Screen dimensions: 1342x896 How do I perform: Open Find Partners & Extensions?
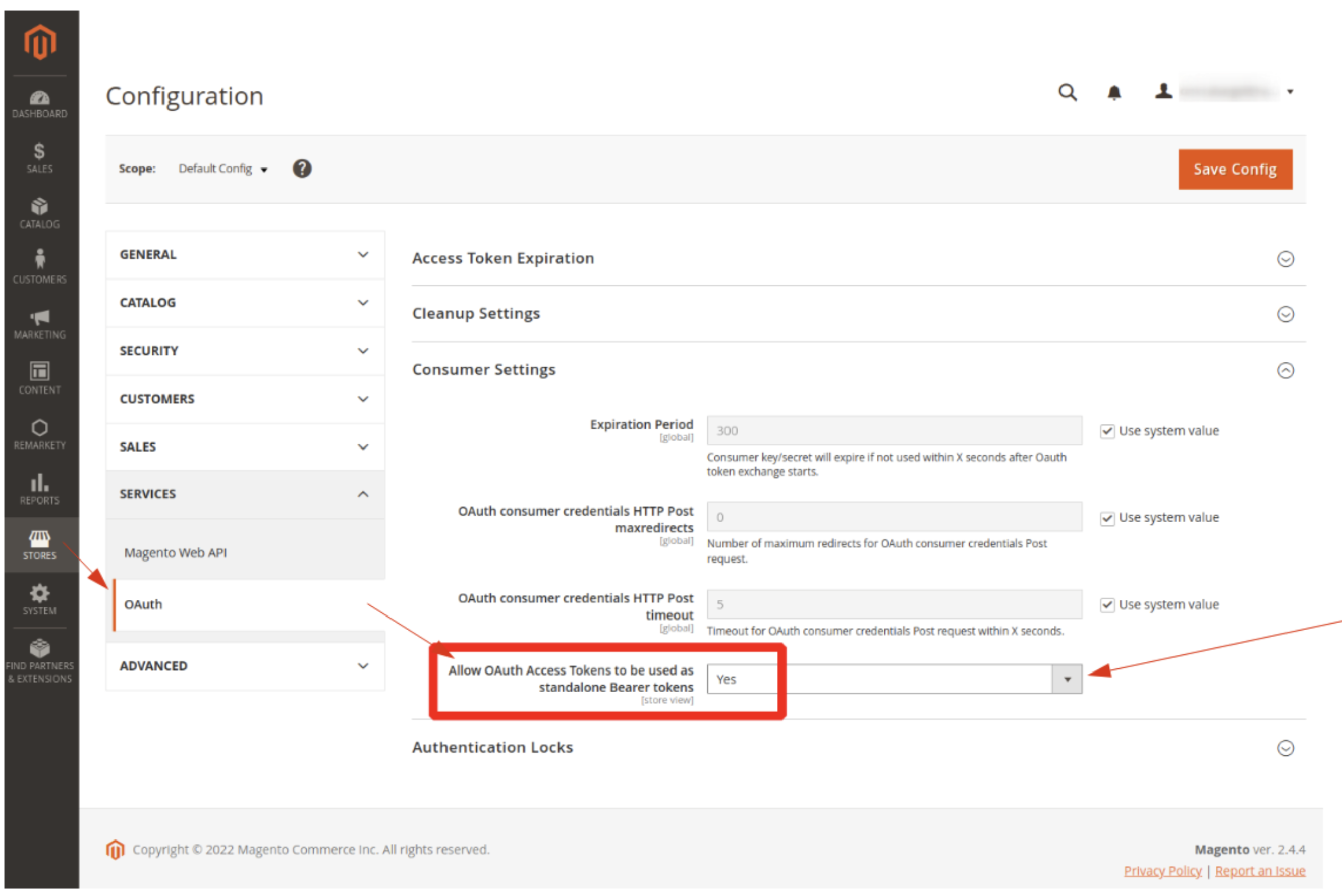point(39,661)
